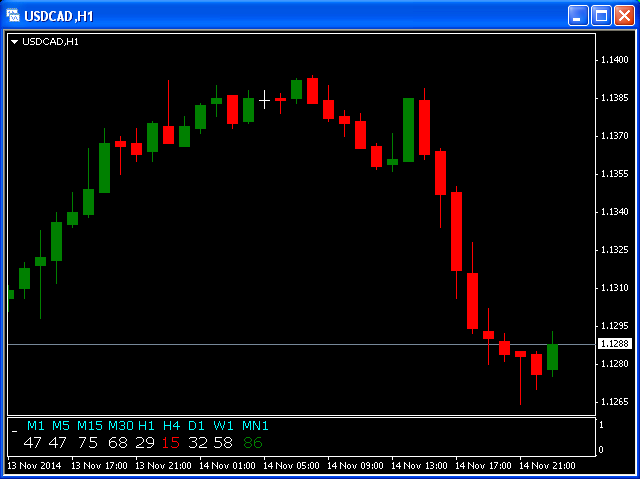Minimize the USDCAD,H1 chart window
This screenshot has height=480, width=640.
(x=579, y=15)
